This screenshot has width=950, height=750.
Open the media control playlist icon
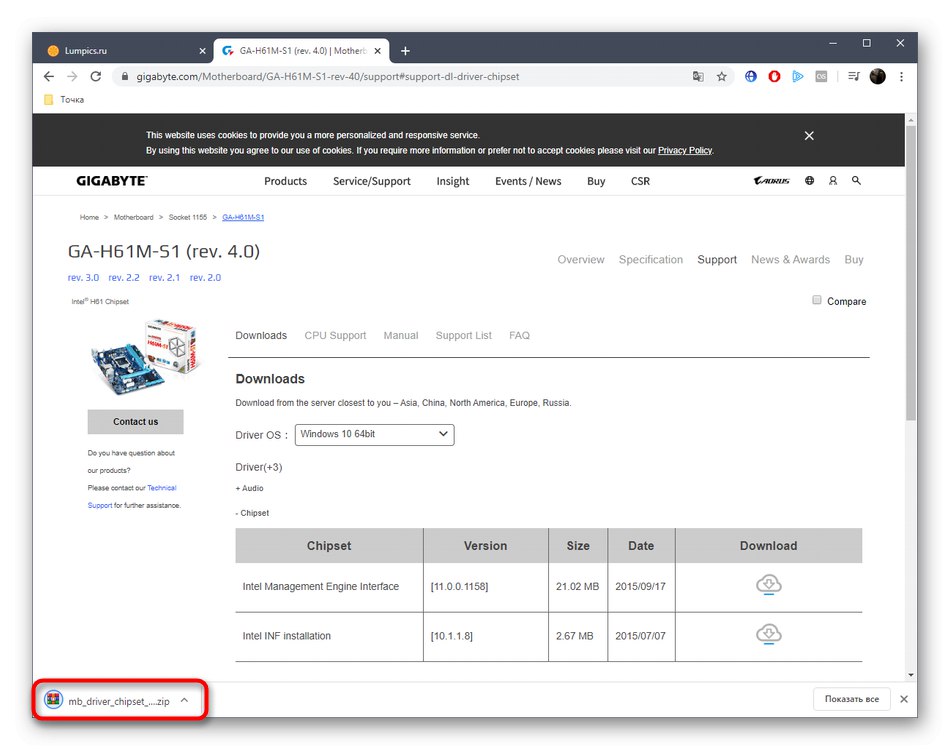tap(854, 76)
